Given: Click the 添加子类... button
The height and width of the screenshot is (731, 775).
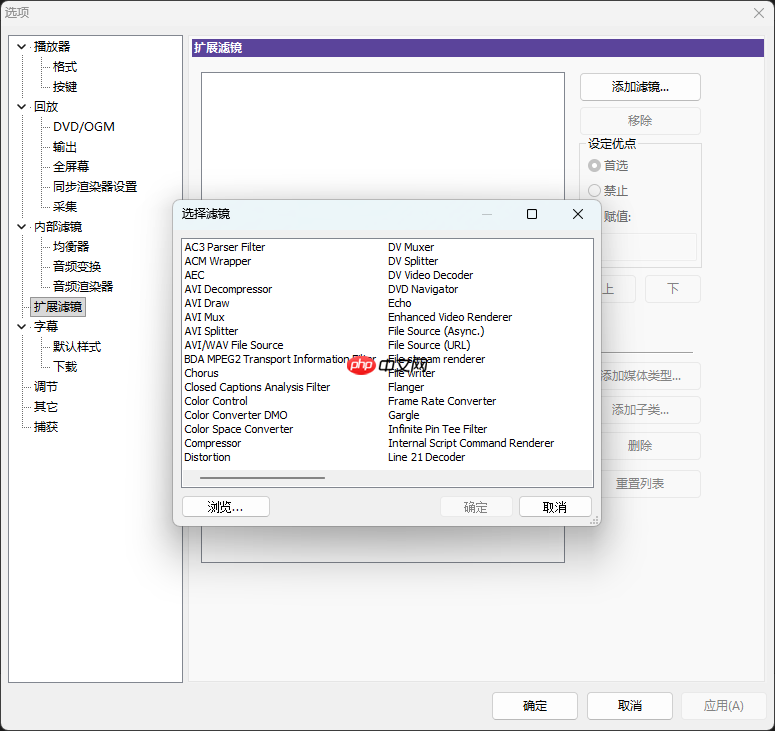Looking at the screenshot, I should coord(650,410).
